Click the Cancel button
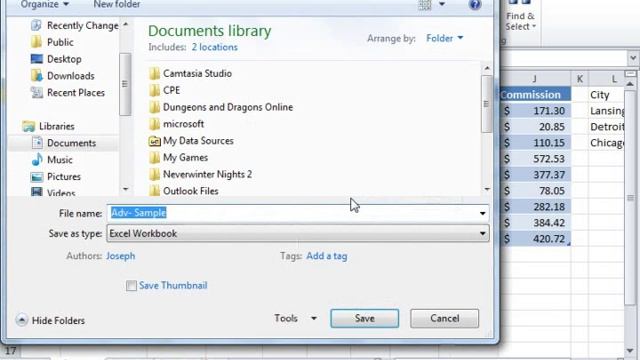 (x=444, y=318)
